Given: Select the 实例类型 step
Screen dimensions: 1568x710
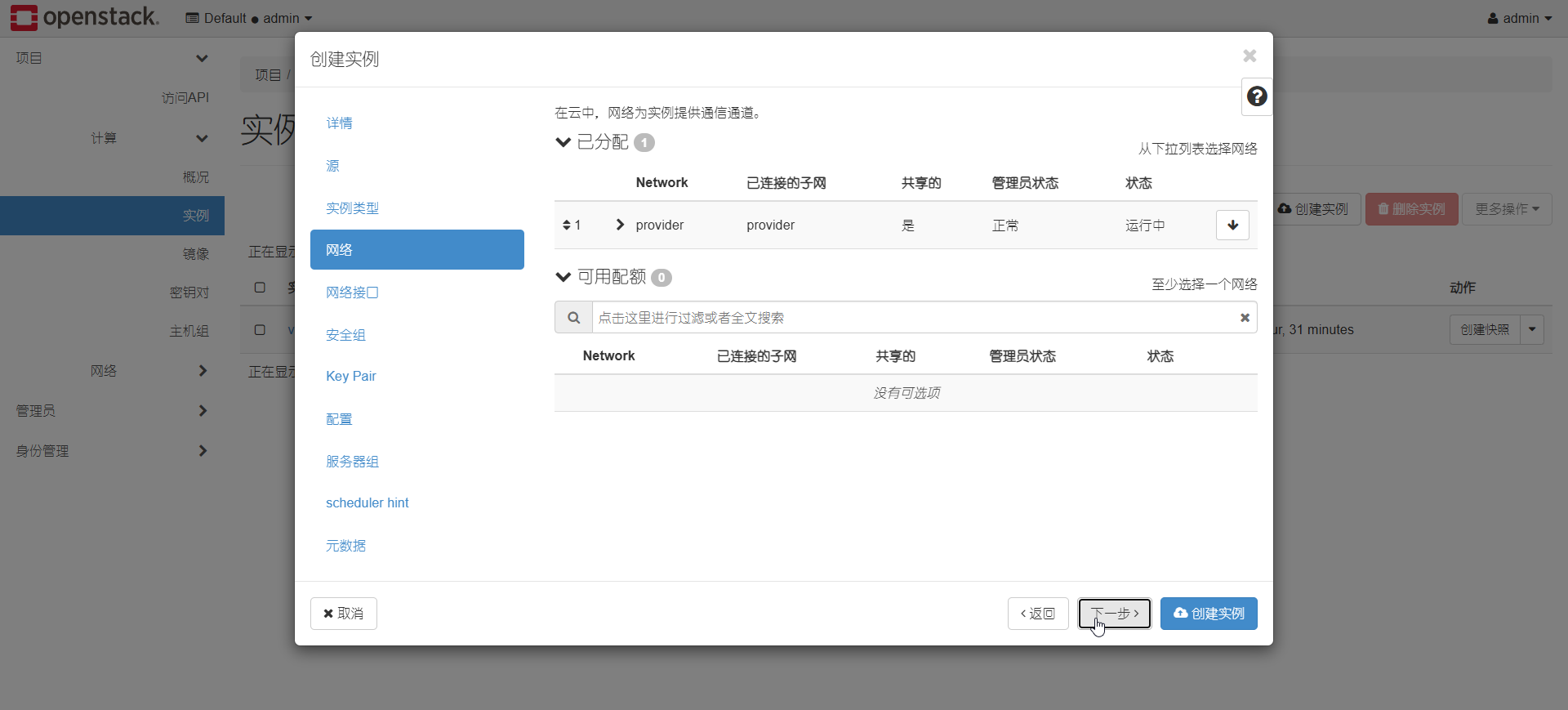Looking at the screenshot, I should pyautogui.click(x=416, y=208).
